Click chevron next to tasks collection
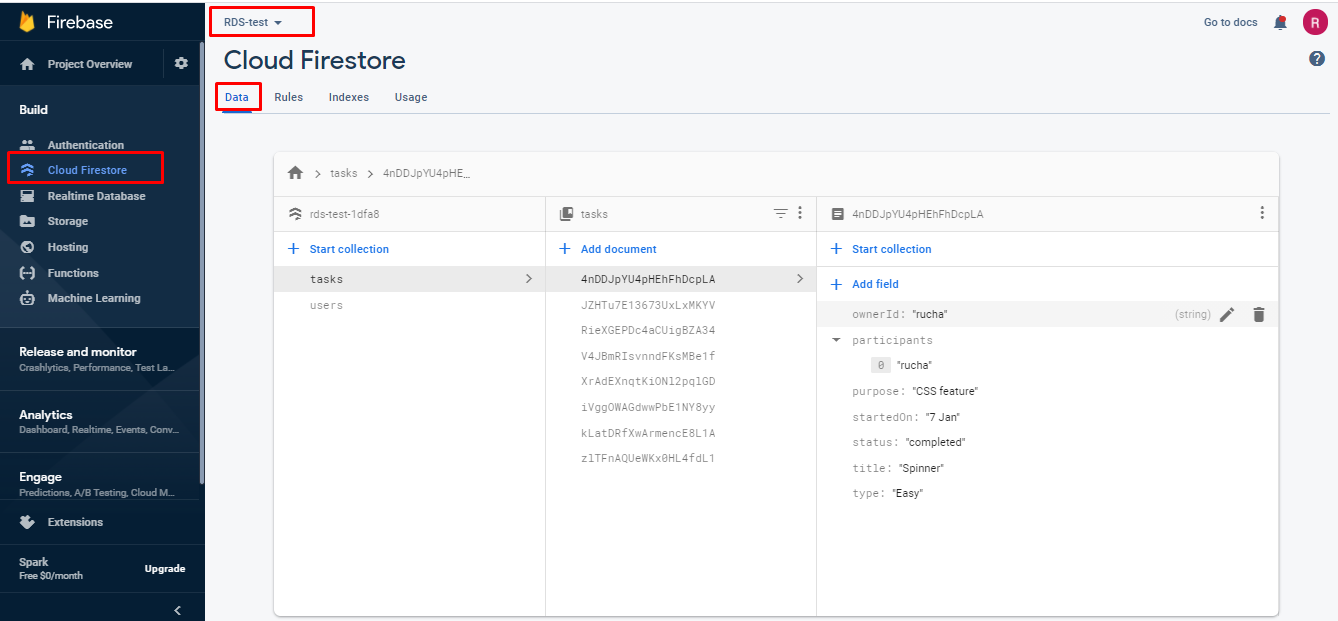1338x621 pixels. (x=529, y=279)
